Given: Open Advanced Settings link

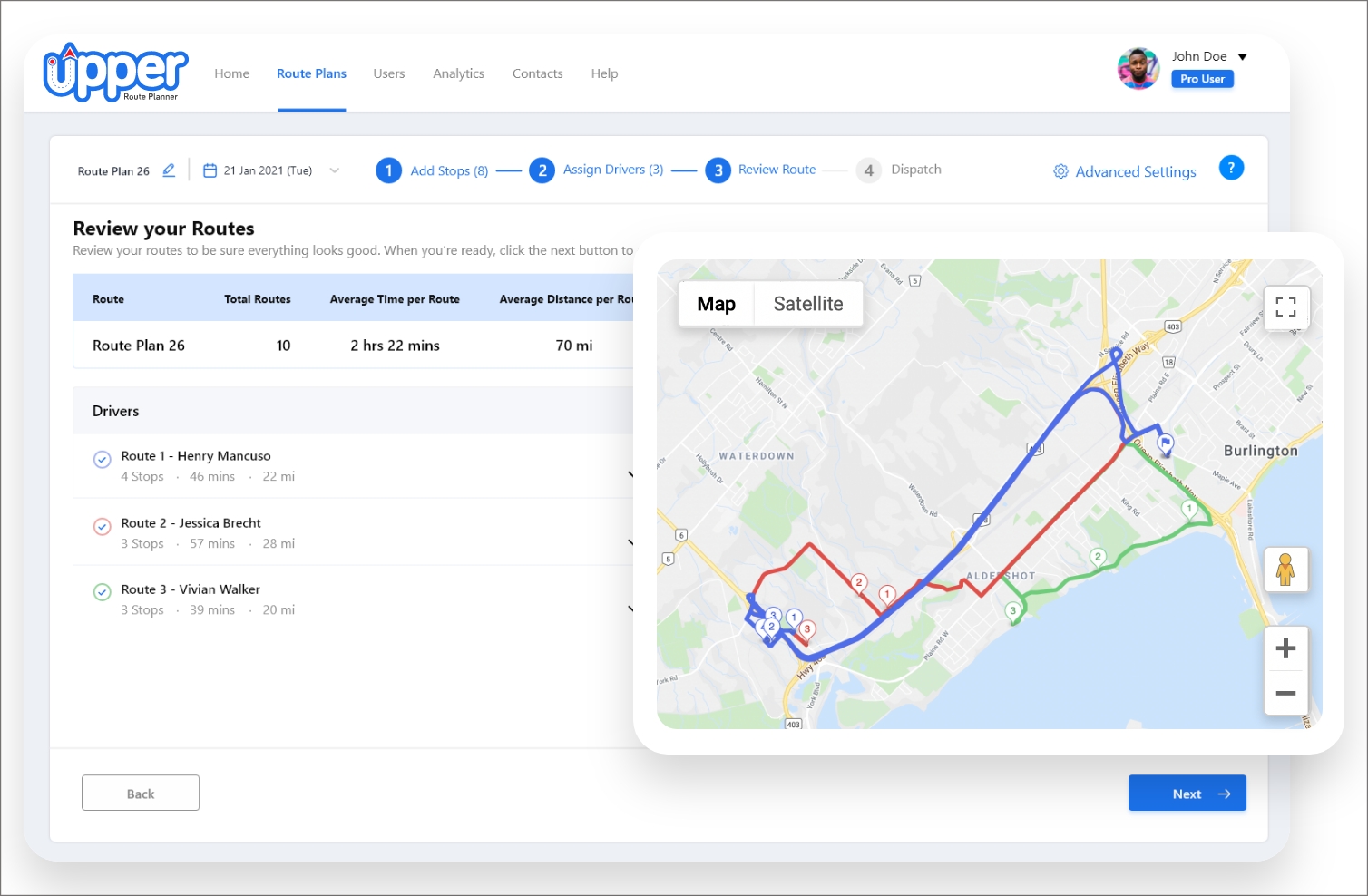Looking at the screenshot, I should [1136, 171].
